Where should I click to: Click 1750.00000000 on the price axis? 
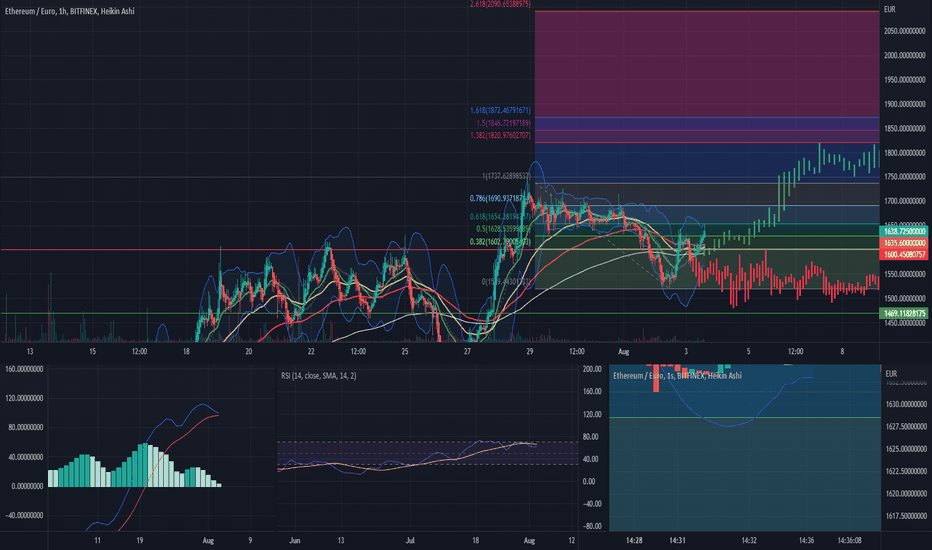coord(905,177)
